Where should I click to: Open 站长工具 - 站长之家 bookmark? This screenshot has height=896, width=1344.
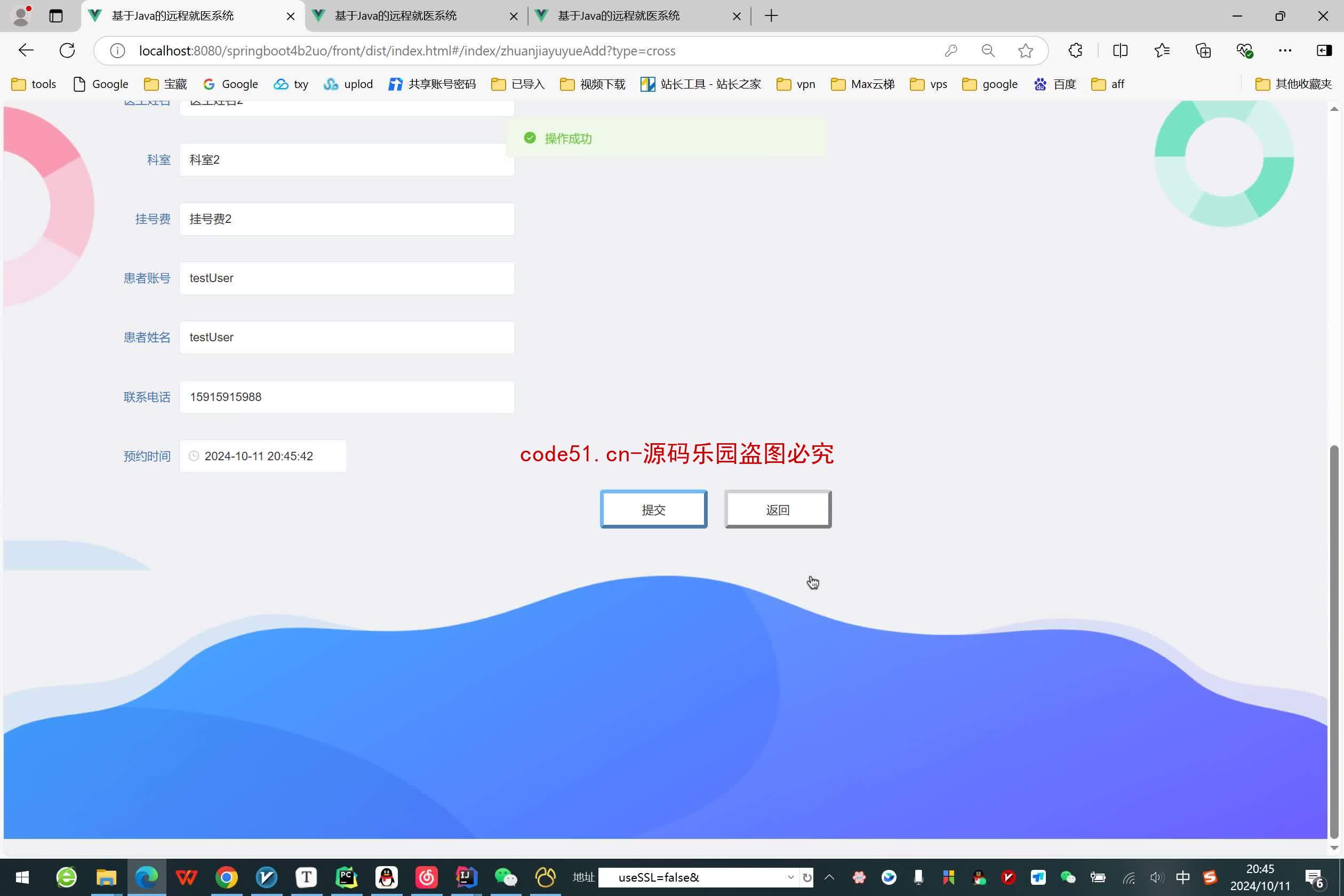tap(701, 84)
